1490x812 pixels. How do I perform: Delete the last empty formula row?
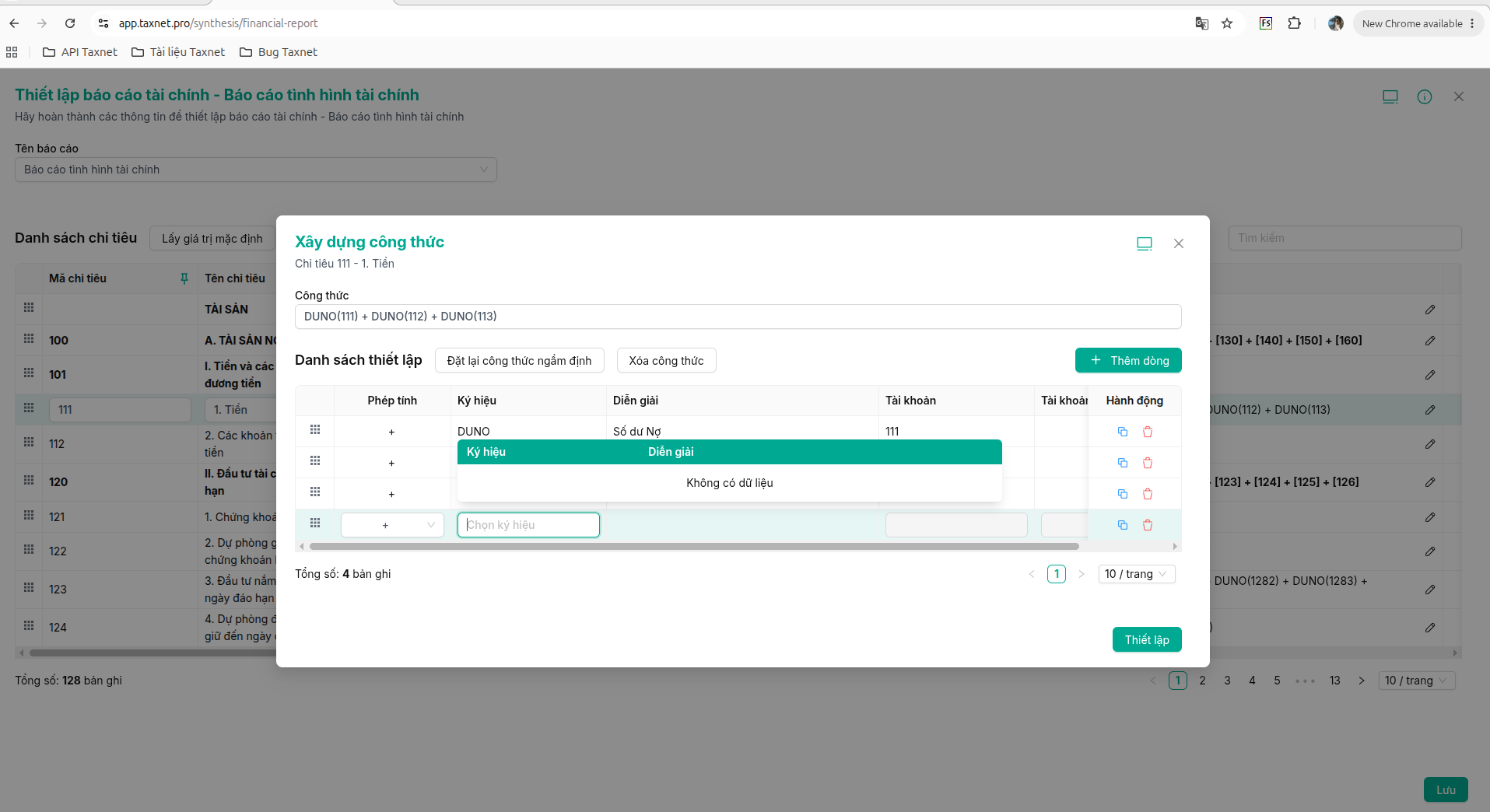point(1147,525)
